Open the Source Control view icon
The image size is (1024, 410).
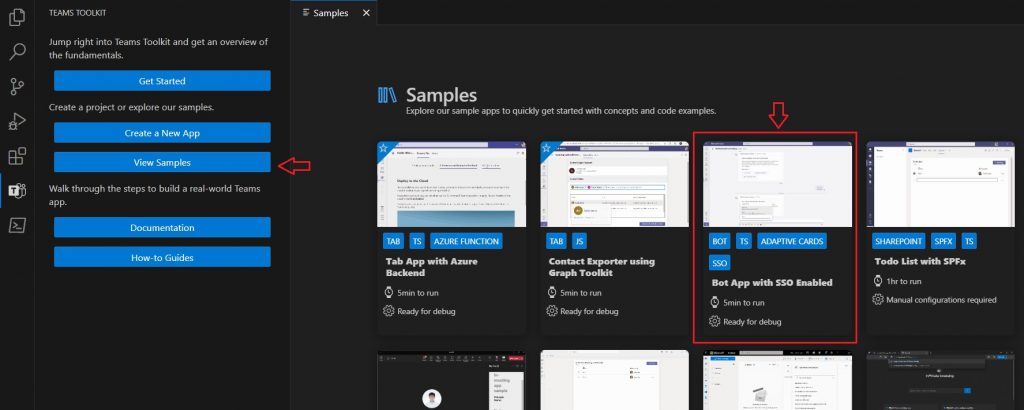click(x=16, y=87)
